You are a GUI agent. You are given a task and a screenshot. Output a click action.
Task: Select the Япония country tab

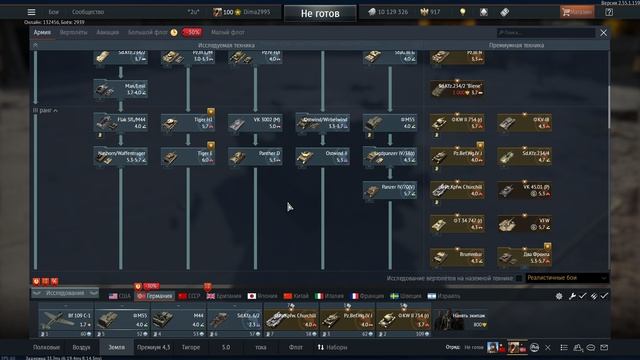262,296
